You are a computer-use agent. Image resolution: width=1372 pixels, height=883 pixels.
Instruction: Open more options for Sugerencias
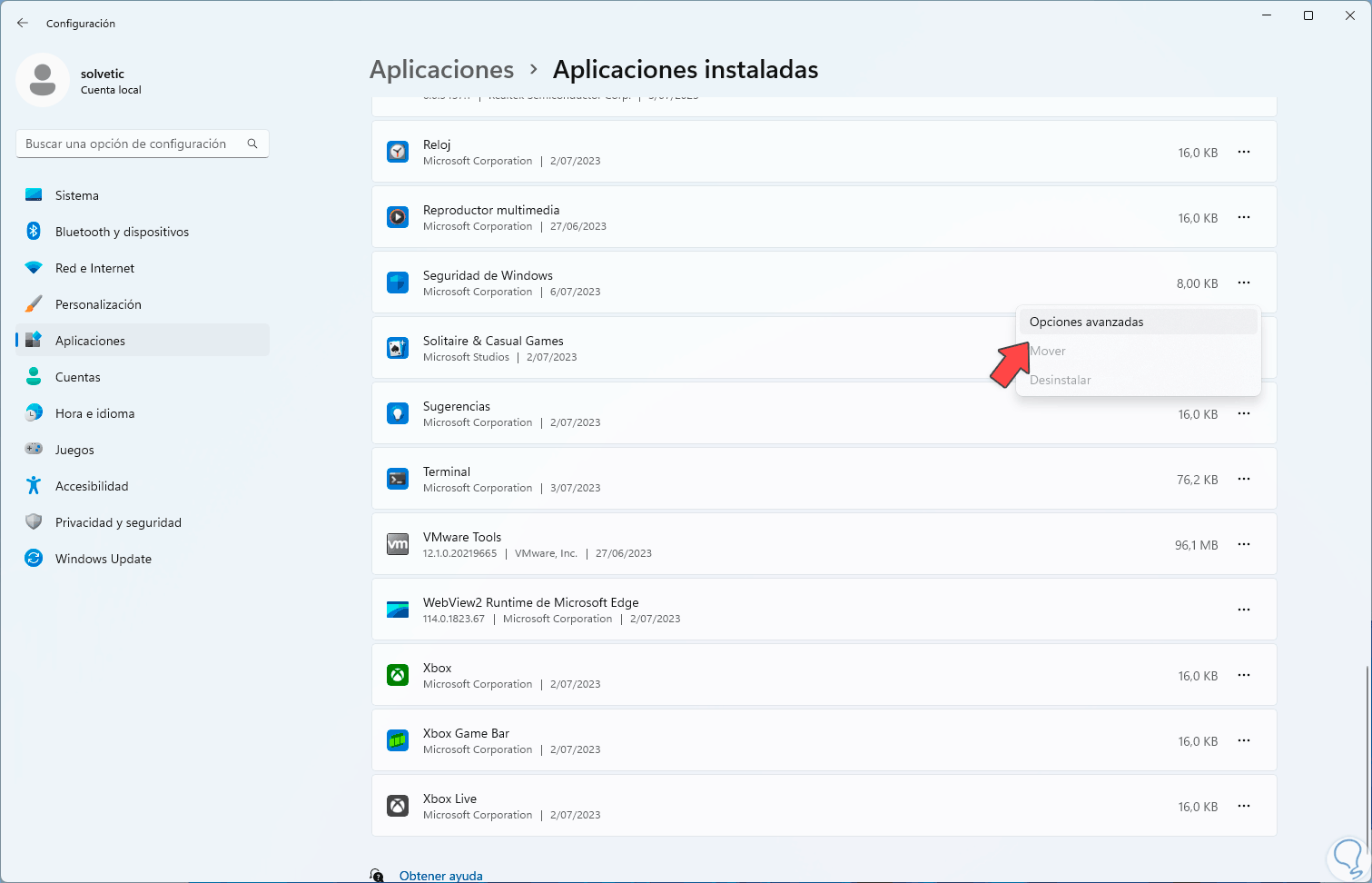[1244, 413]
